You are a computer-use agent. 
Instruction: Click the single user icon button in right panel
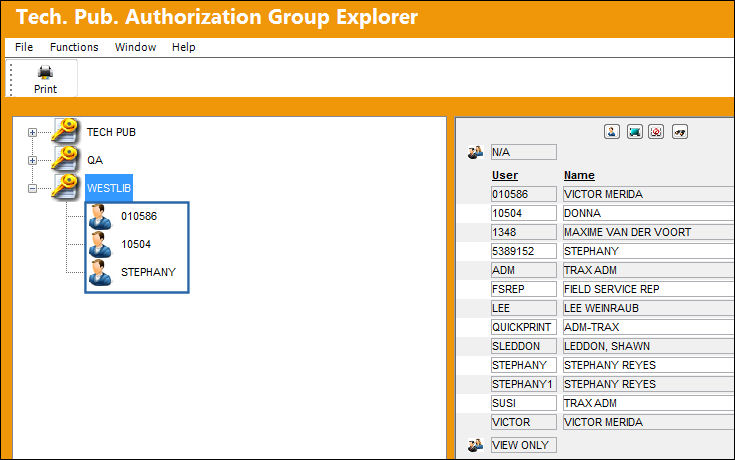pyautogui.click(x=612, y=132)
